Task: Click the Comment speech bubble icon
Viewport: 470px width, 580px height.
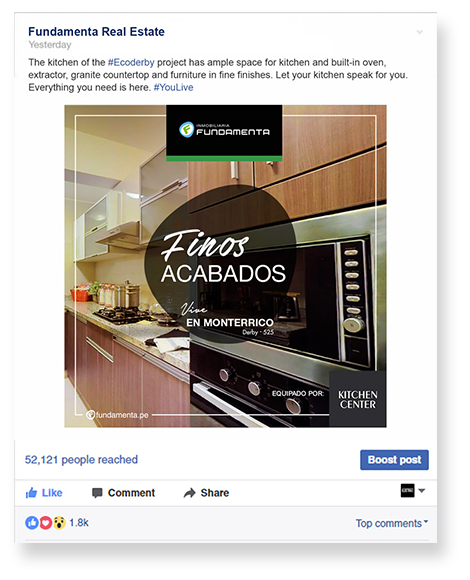Action: [97, 493]
